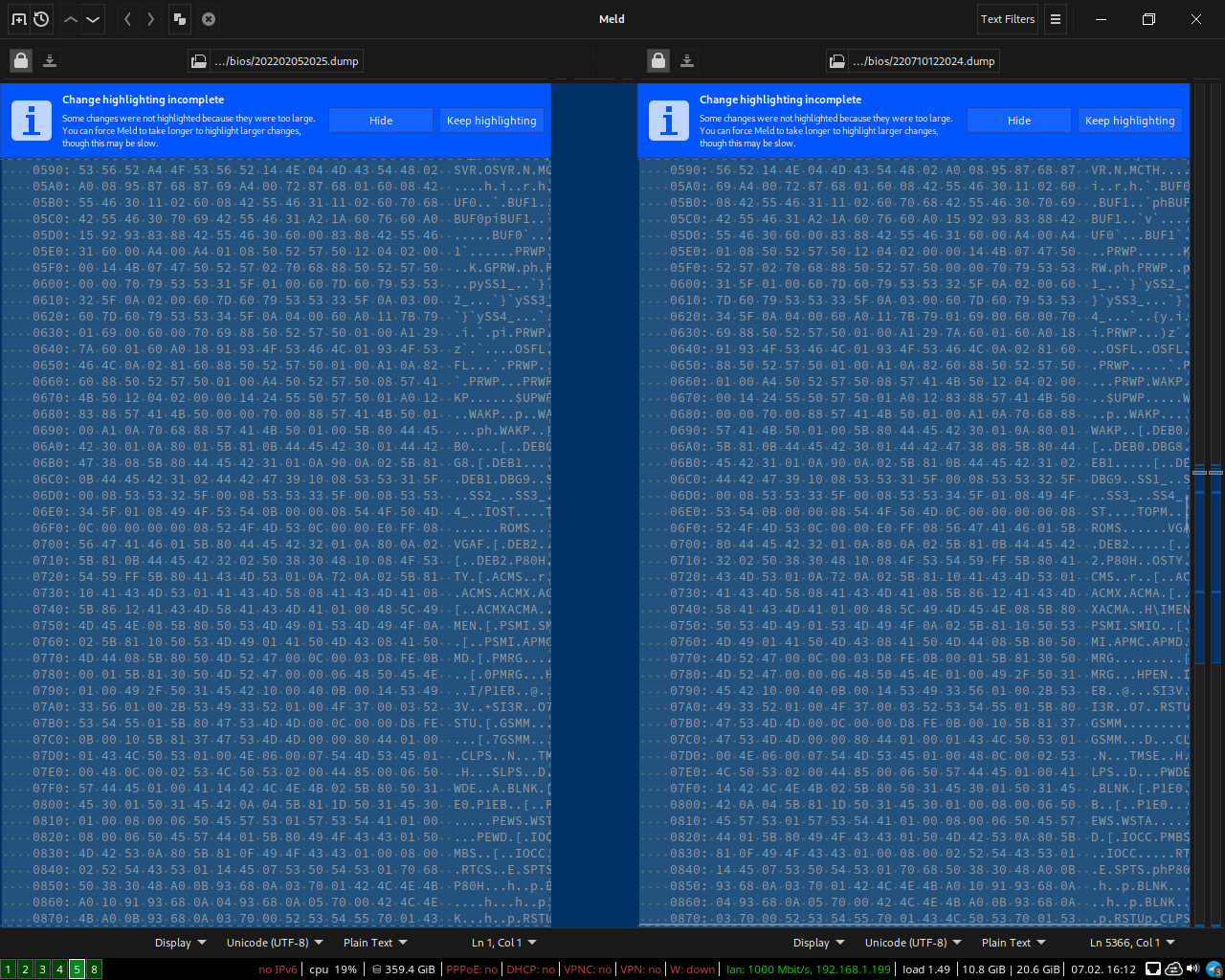Screen dimensions: 1225x980
Task: Open recent comparisons history
Action: tap(41, 19)
